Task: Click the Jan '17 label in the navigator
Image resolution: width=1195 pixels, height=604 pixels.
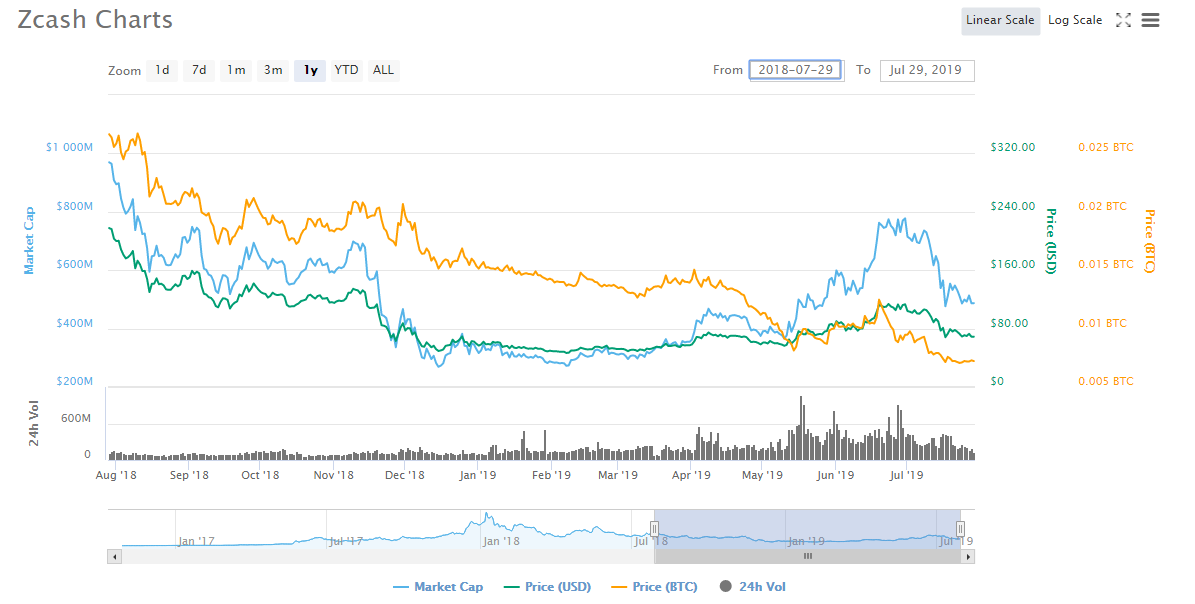Action: tap(196, 542)
